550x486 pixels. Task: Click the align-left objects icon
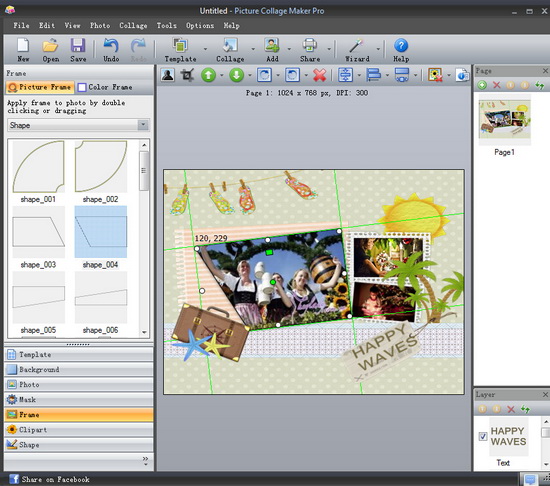[373, 75]
